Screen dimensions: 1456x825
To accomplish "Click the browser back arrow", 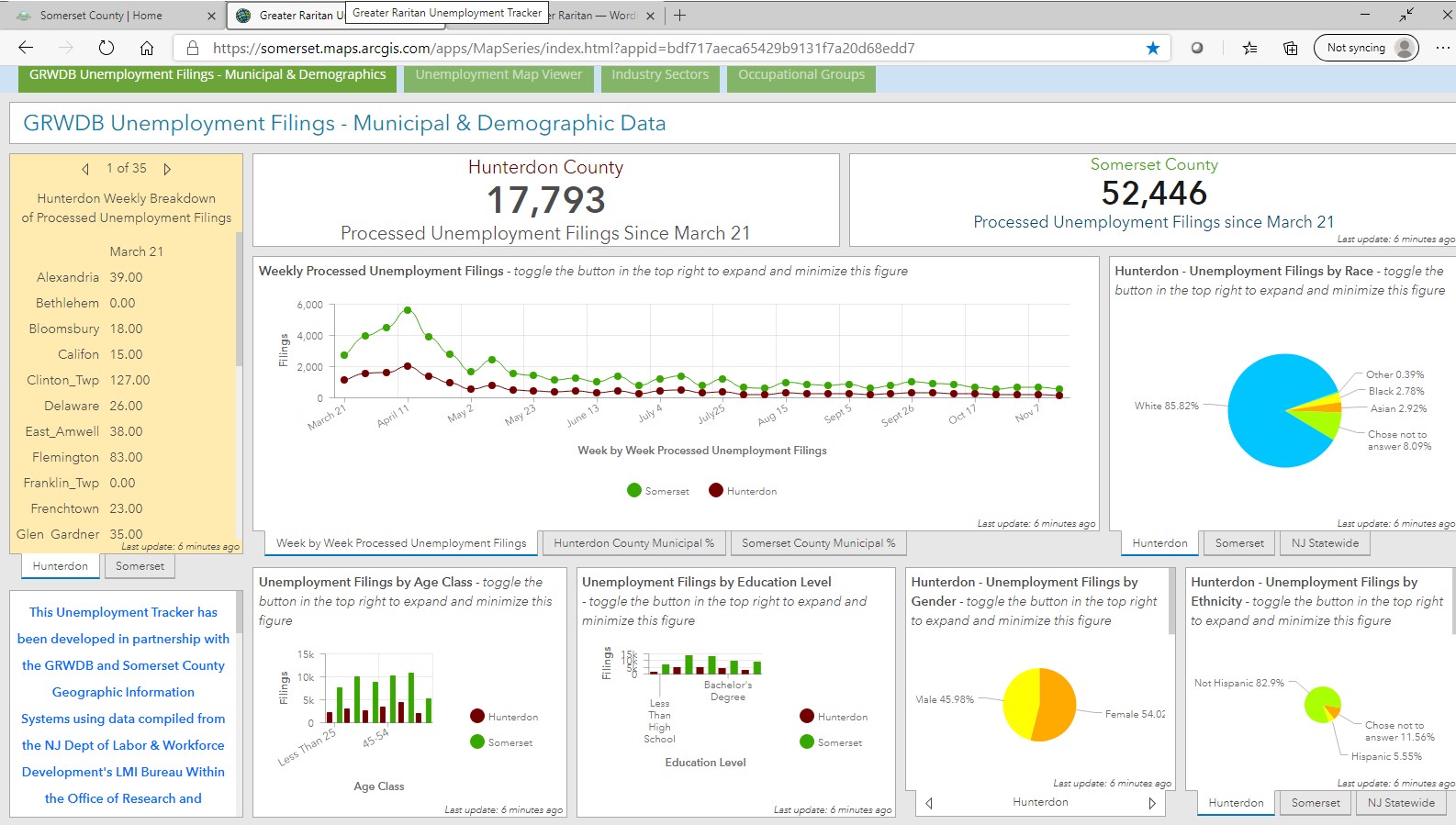I will [x=26, y=48].
